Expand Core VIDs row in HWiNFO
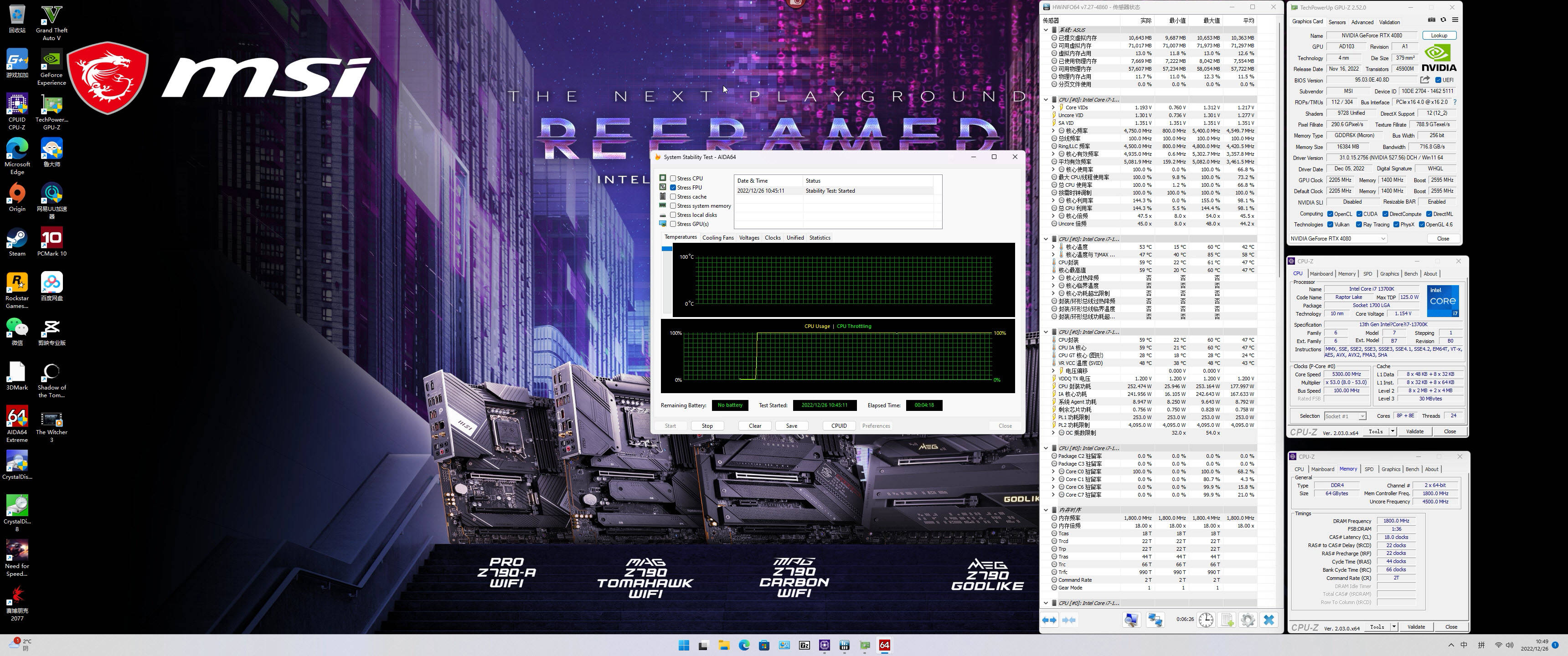Screen dimensions: 1568x656 tap(1053, 108)
